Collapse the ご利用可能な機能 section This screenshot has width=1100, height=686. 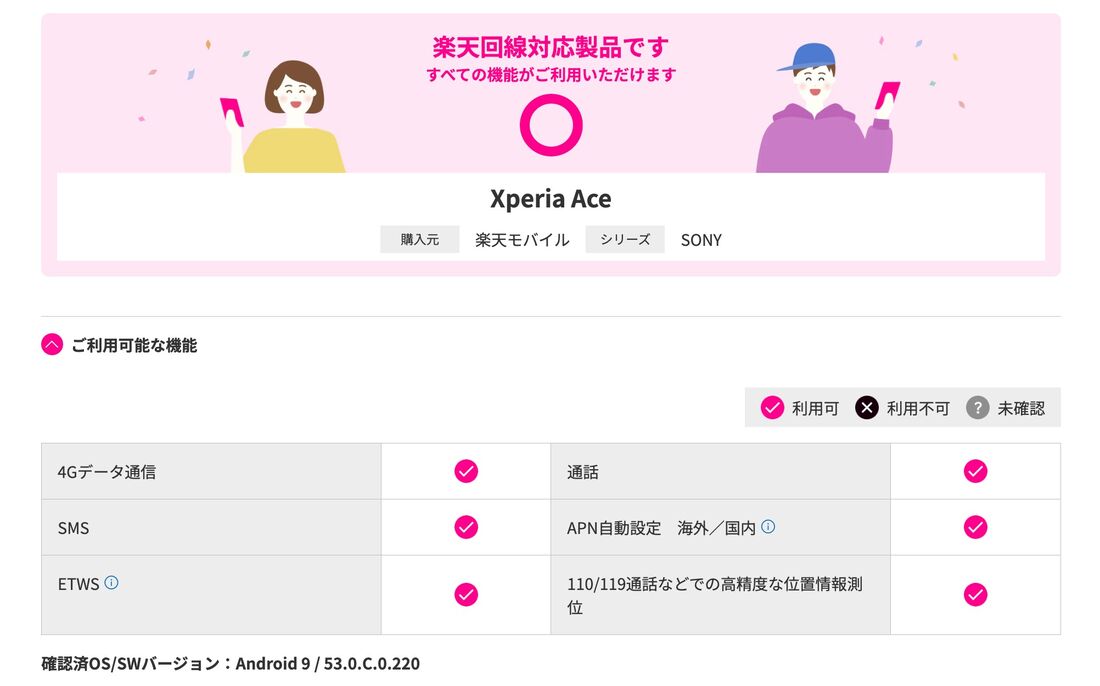click(x=52, y=344)
